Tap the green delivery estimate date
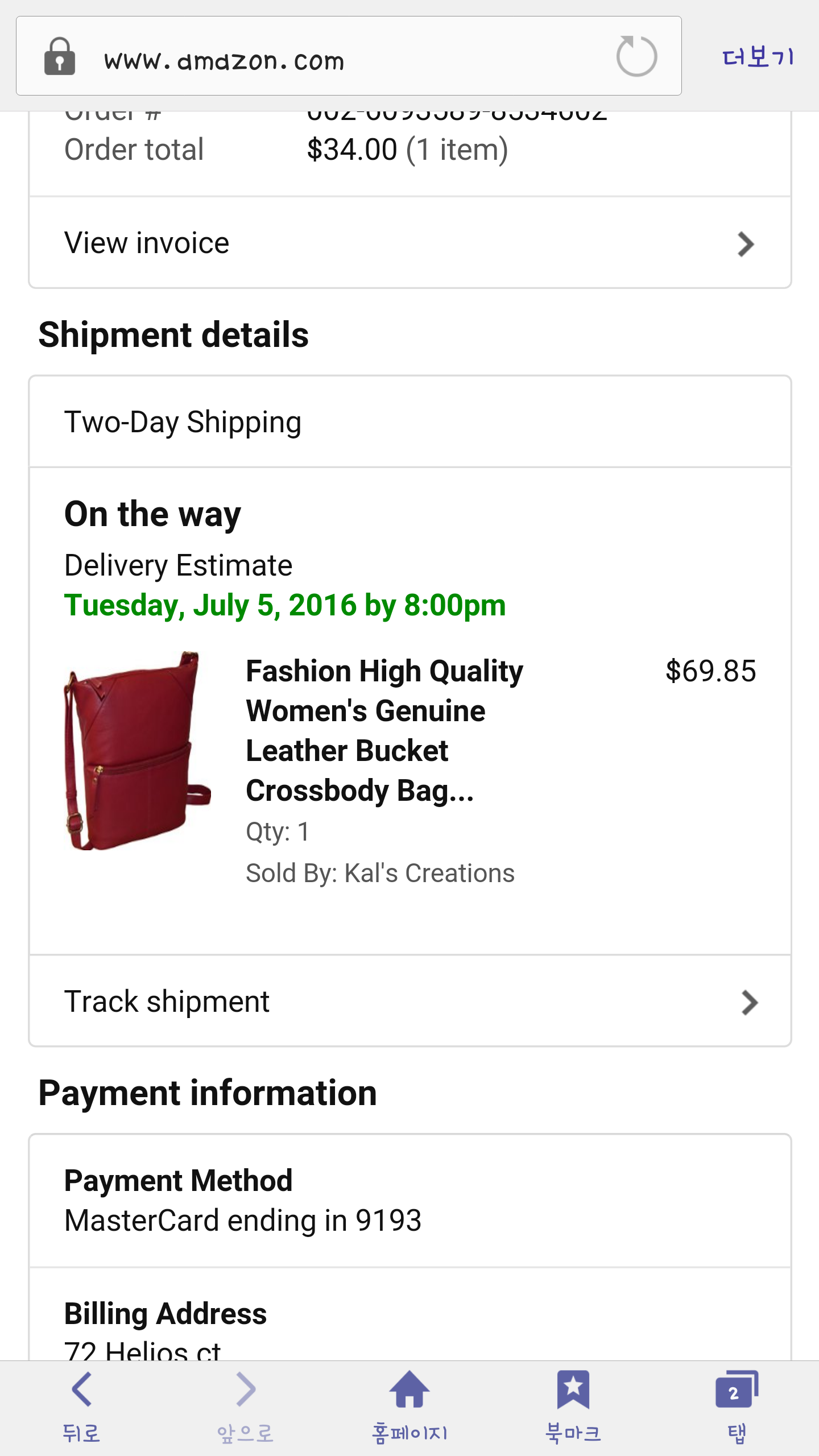The height and width of the screenshot is (1456, 819). click(x=284, y=605)
